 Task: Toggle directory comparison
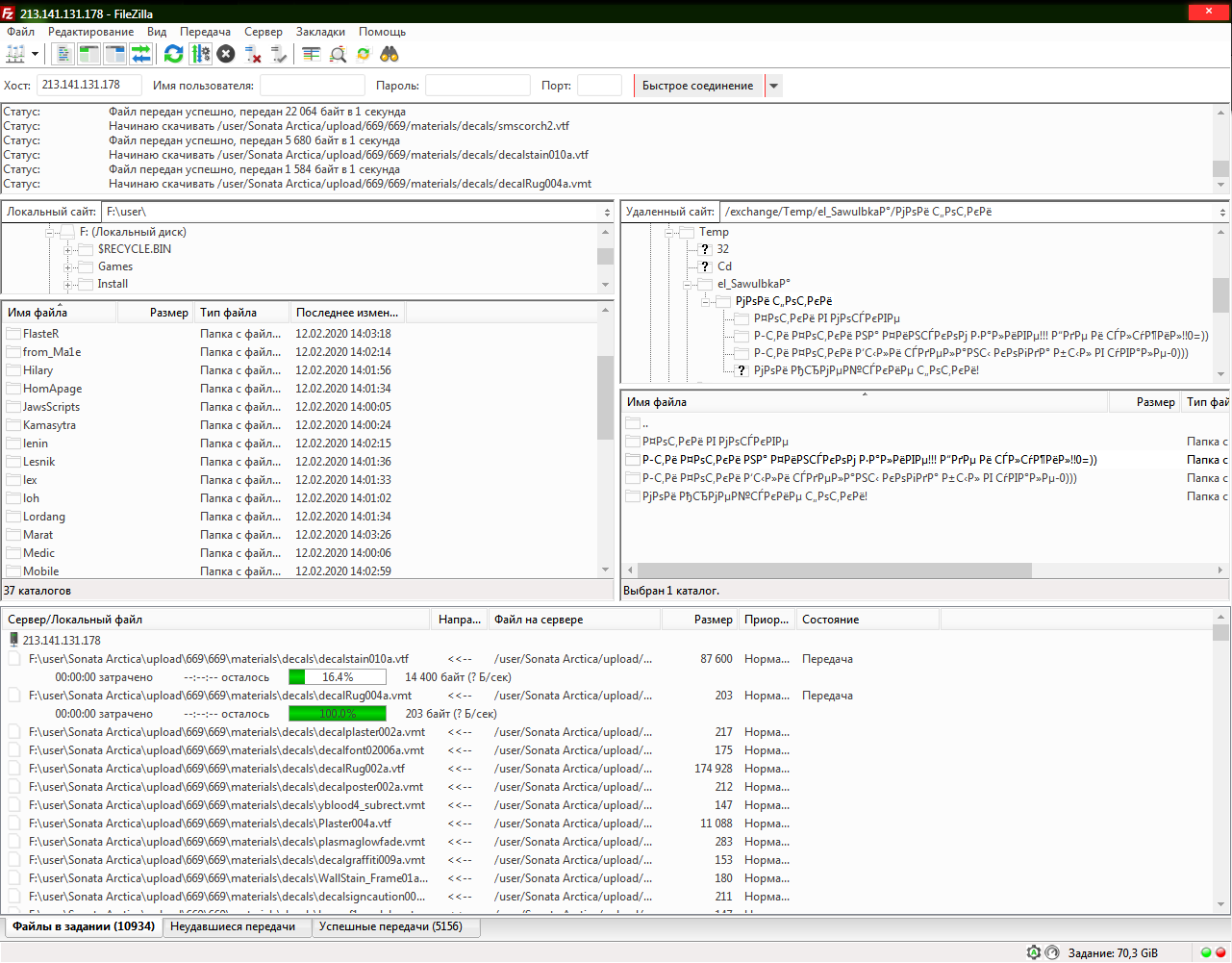(x=338, y=55)
